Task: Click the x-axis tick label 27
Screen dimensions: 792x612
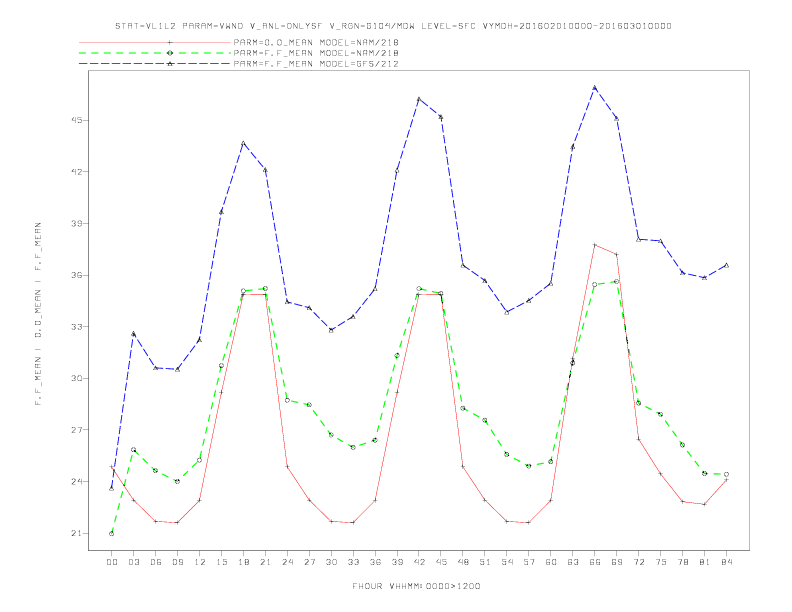Action: click(x=309, y=562)
